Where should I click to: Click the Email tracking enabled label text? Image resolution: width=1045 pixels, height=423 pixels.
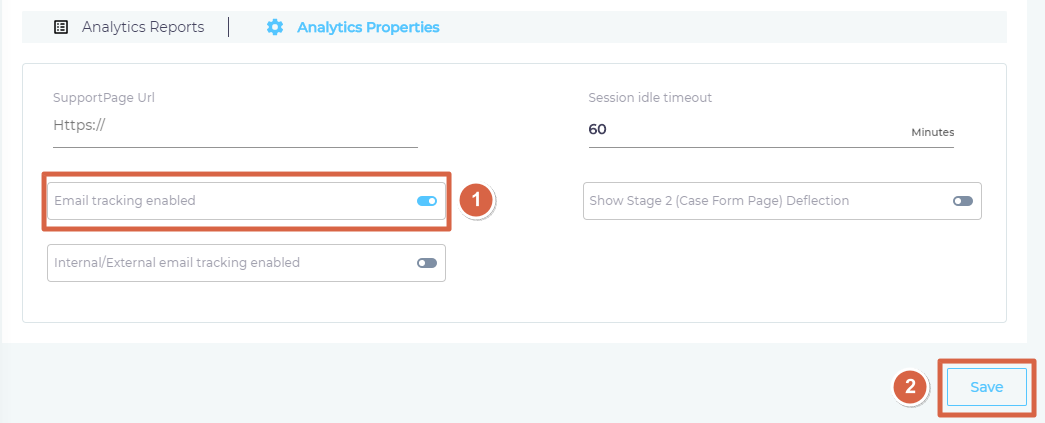pyautogui.click(x=125, y=201)
